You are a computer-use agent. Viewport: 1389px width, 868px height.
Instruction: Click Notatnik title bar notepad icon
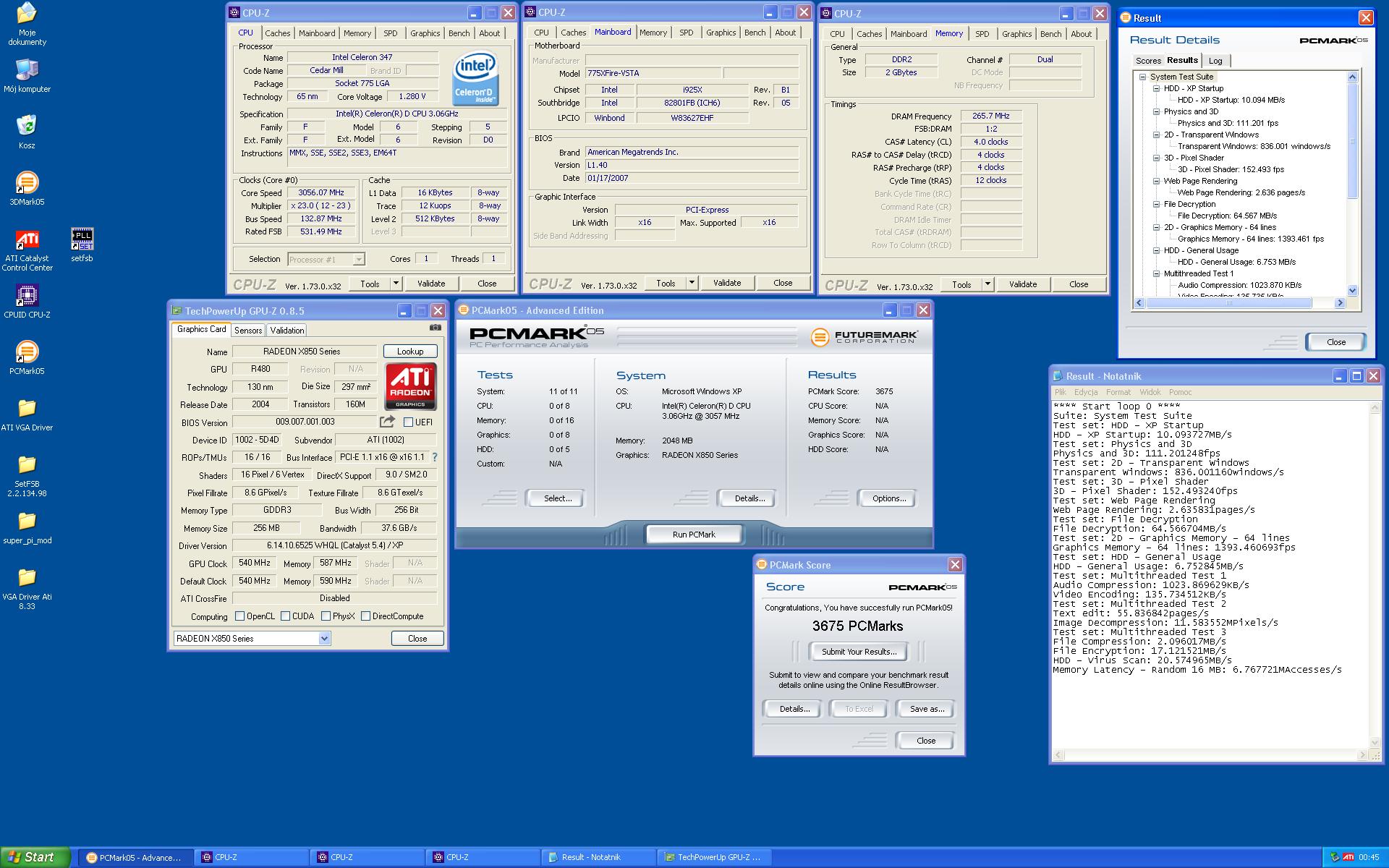(1058, 376)
